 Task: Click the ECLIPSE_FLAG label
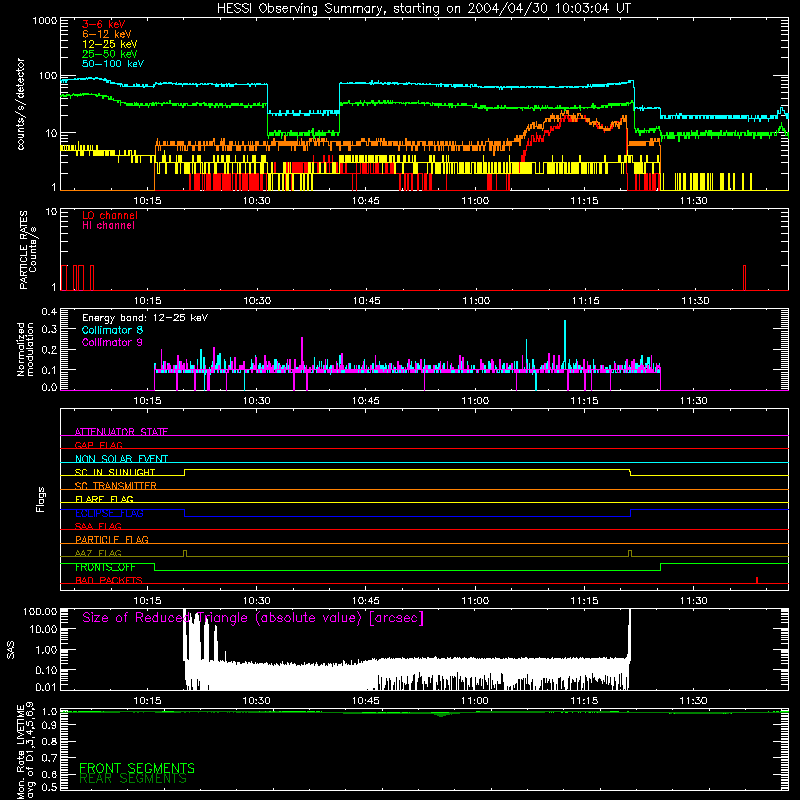(109, 513)
